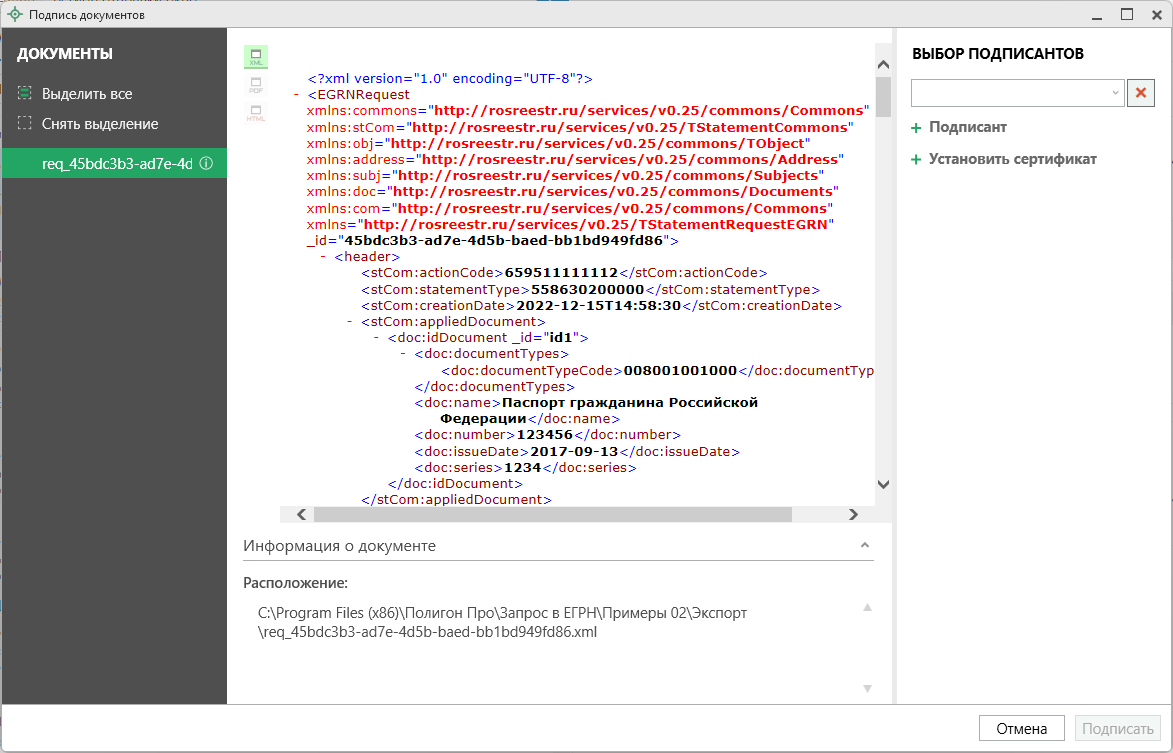The height and width of the screenshot is (753, 1173).
Task: Switch document preview to HTML view icon
Action: pos(256,113)
